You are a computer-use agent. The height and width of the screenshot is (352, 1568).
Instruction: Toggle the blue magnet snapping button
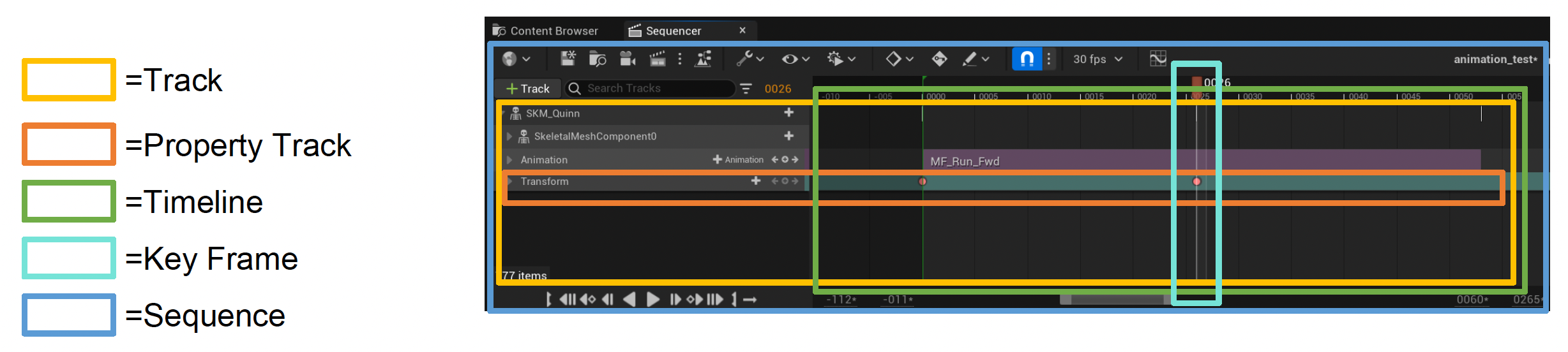[1027, 59]
